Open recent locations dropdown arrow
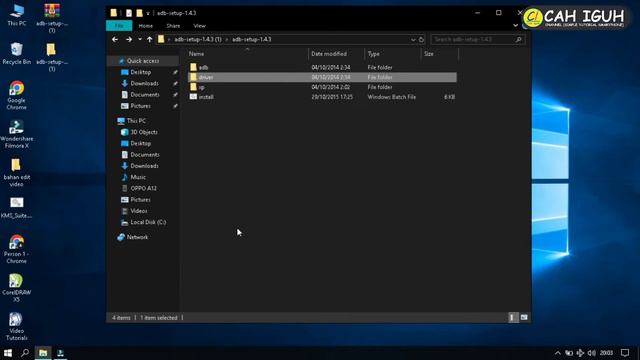Viewport: 640px width, 360px height. tap(140, 40)
